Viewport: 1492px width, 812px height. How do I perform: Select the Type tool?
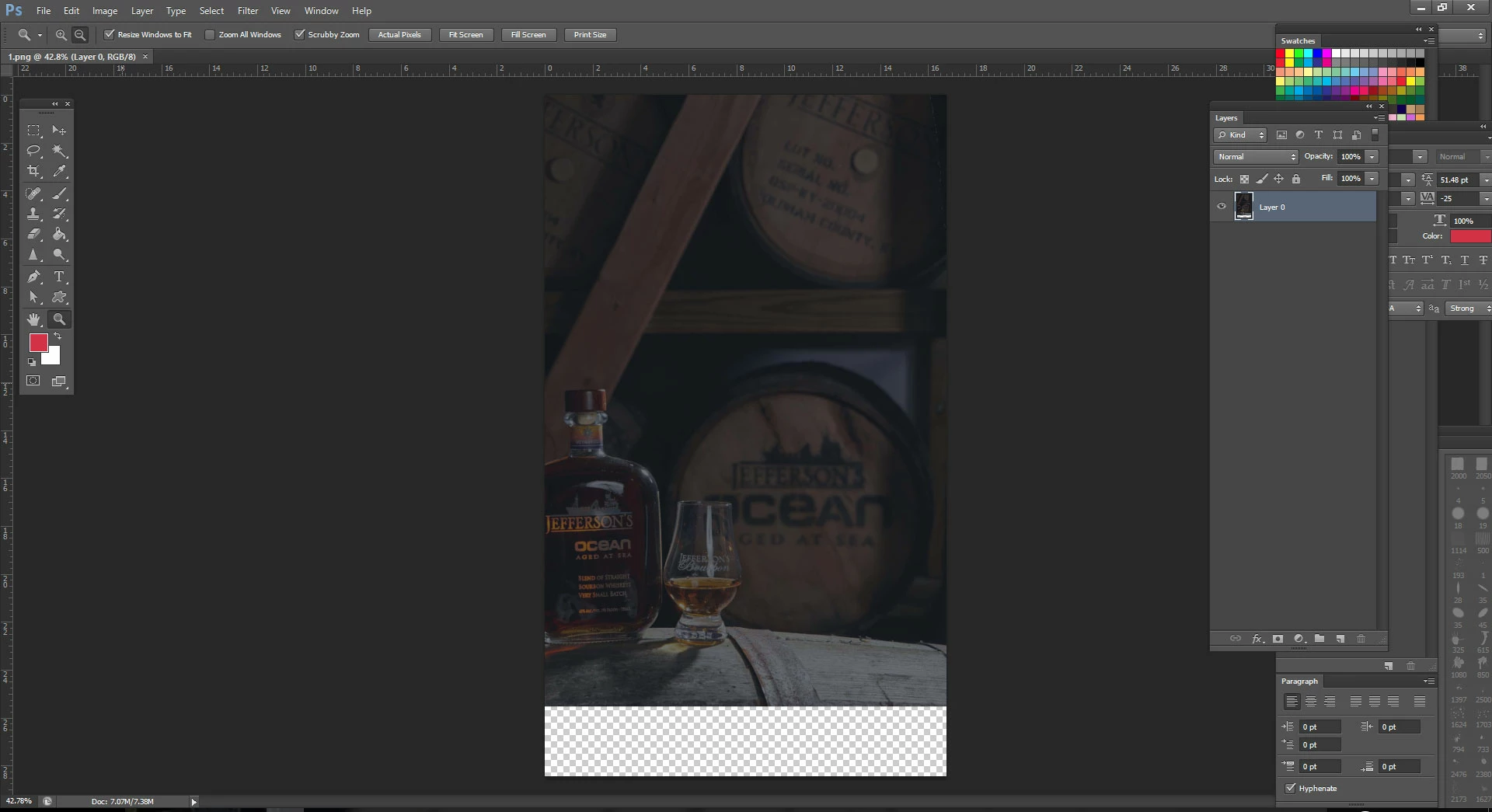pos(59,277)
